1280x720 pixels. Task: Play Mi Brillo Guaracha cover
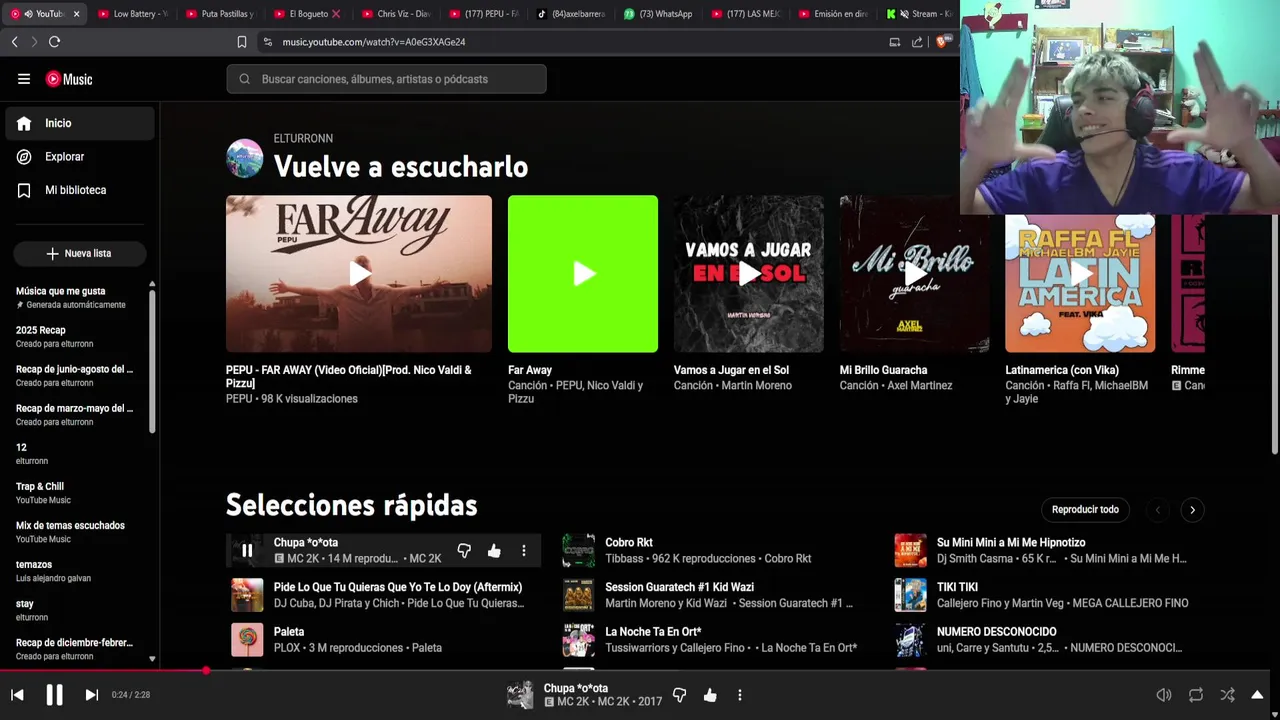915,273
